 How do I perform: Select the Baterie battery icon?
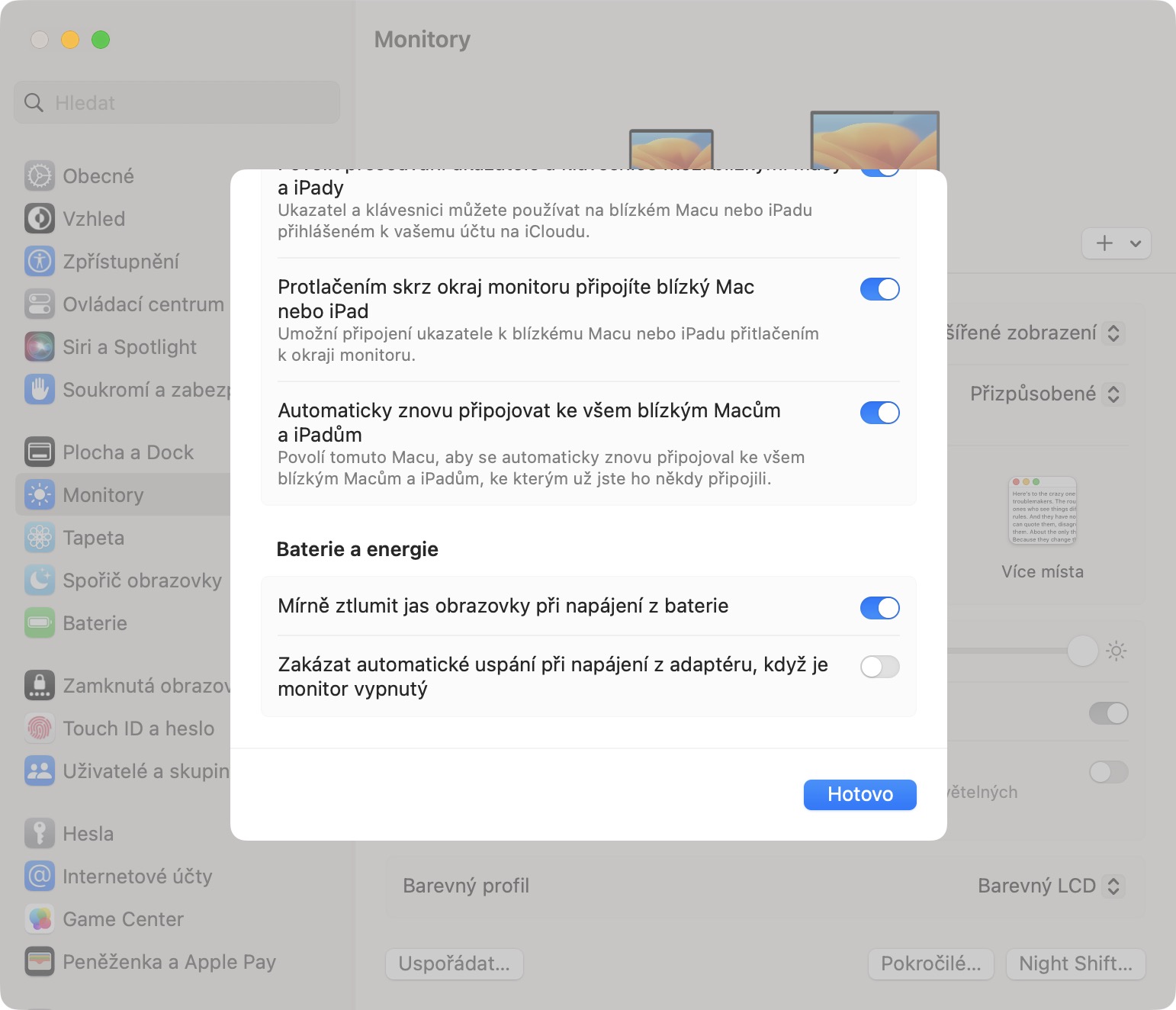(x=40, y=623)
